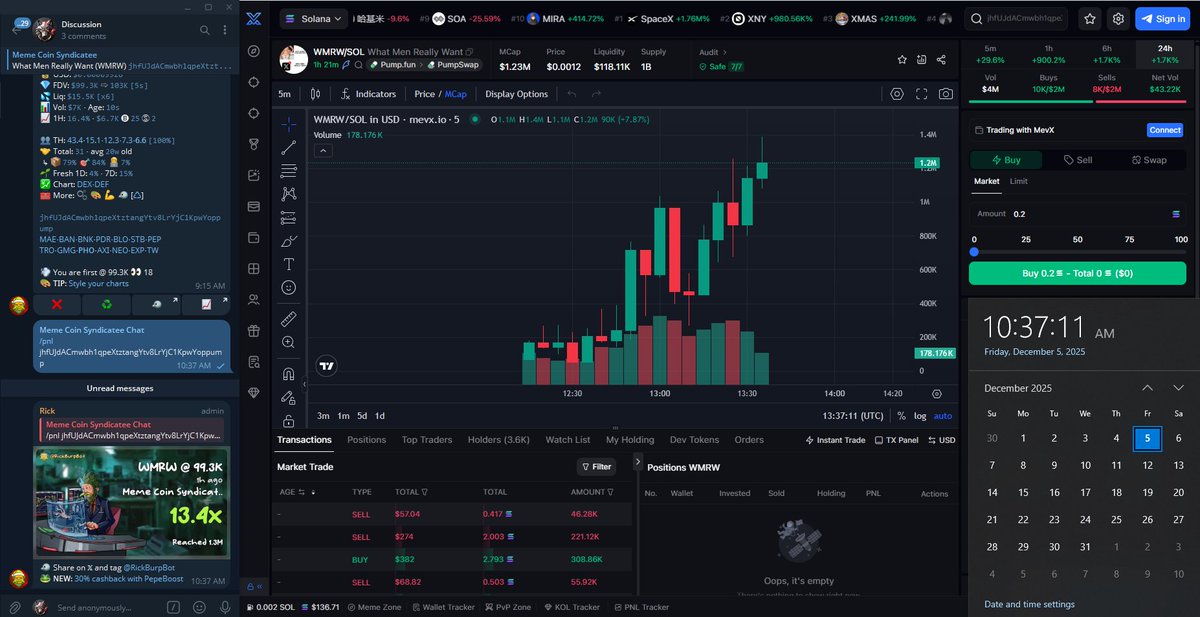Select the 24h stats period
This screenshot has width=1200, height=617.
coord(1163,54)
